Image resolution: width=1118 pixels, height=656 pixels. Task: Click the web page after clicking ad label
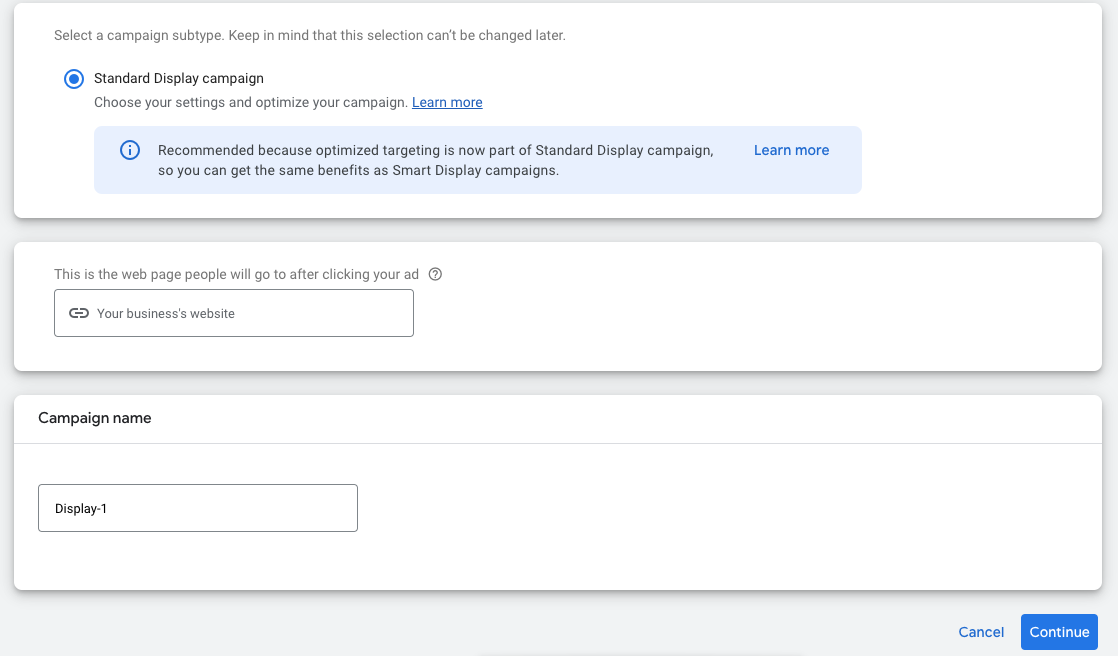tap(236, 274)
